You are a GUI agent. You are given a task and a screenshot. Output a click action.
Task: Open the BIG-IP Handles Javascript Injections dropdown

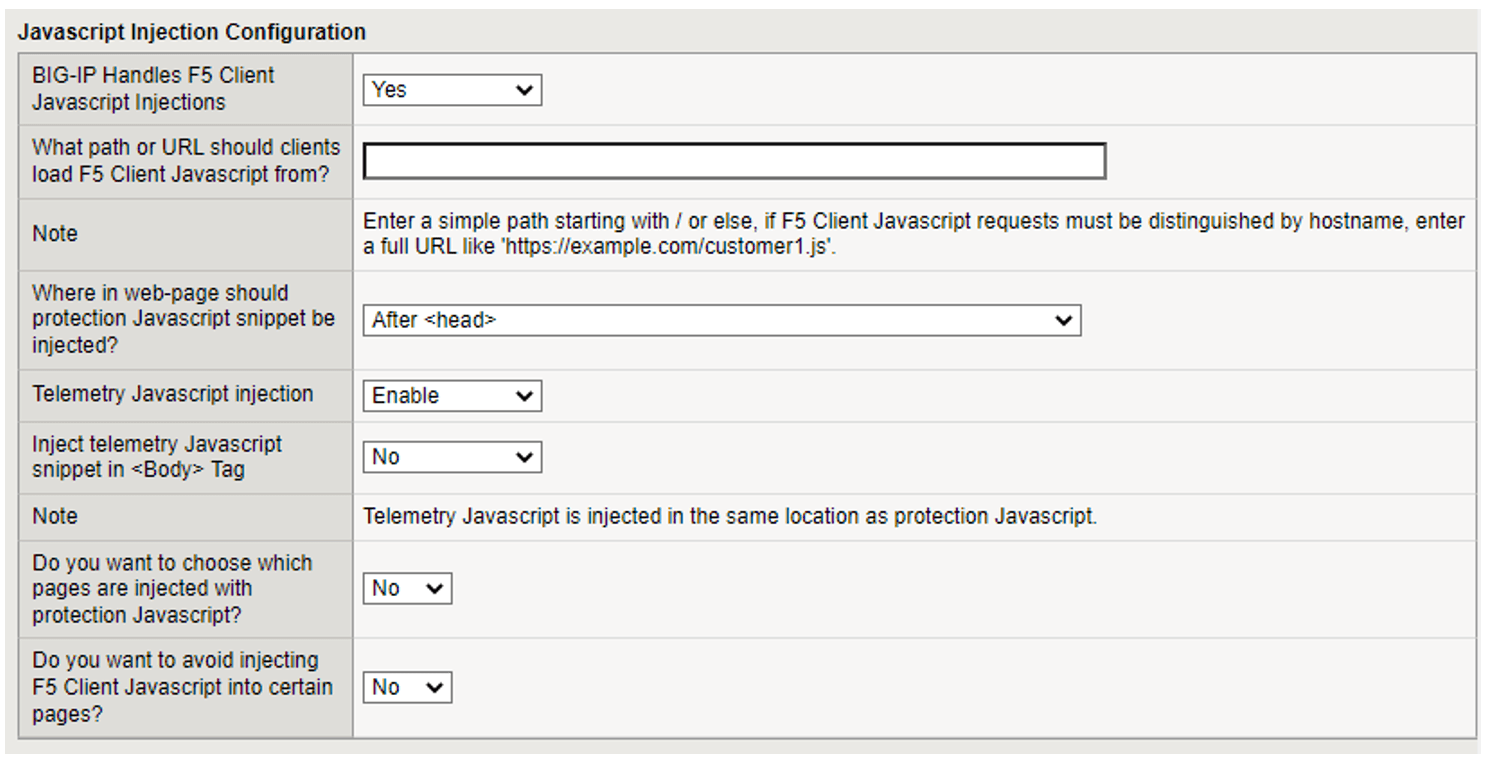click(x=451, y=90)
